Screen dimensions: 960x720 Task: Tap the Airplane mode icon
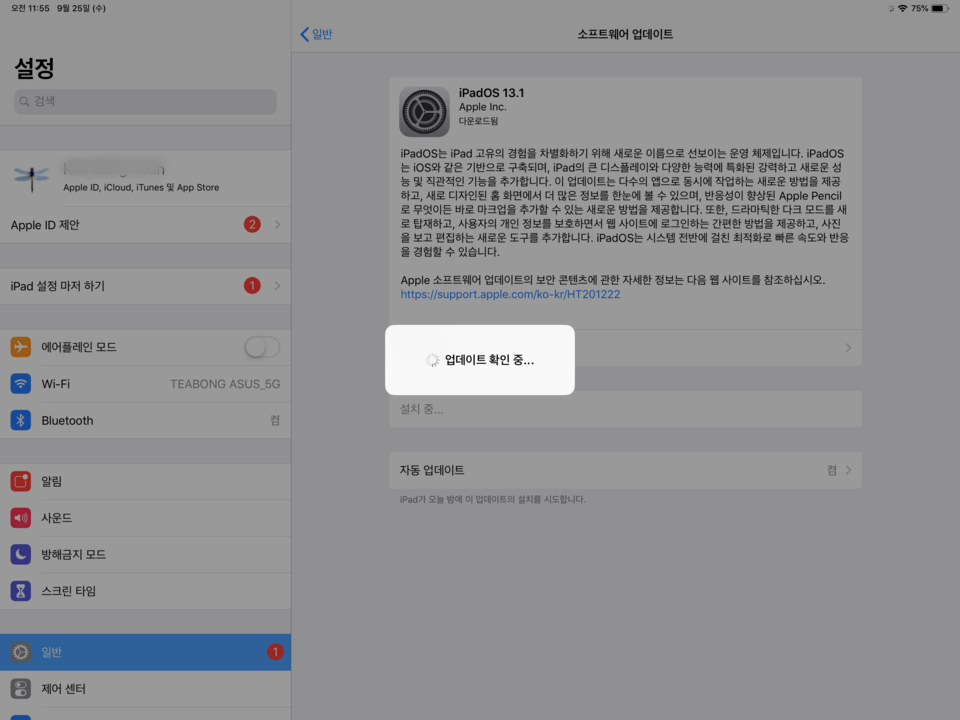click(20, 347)
